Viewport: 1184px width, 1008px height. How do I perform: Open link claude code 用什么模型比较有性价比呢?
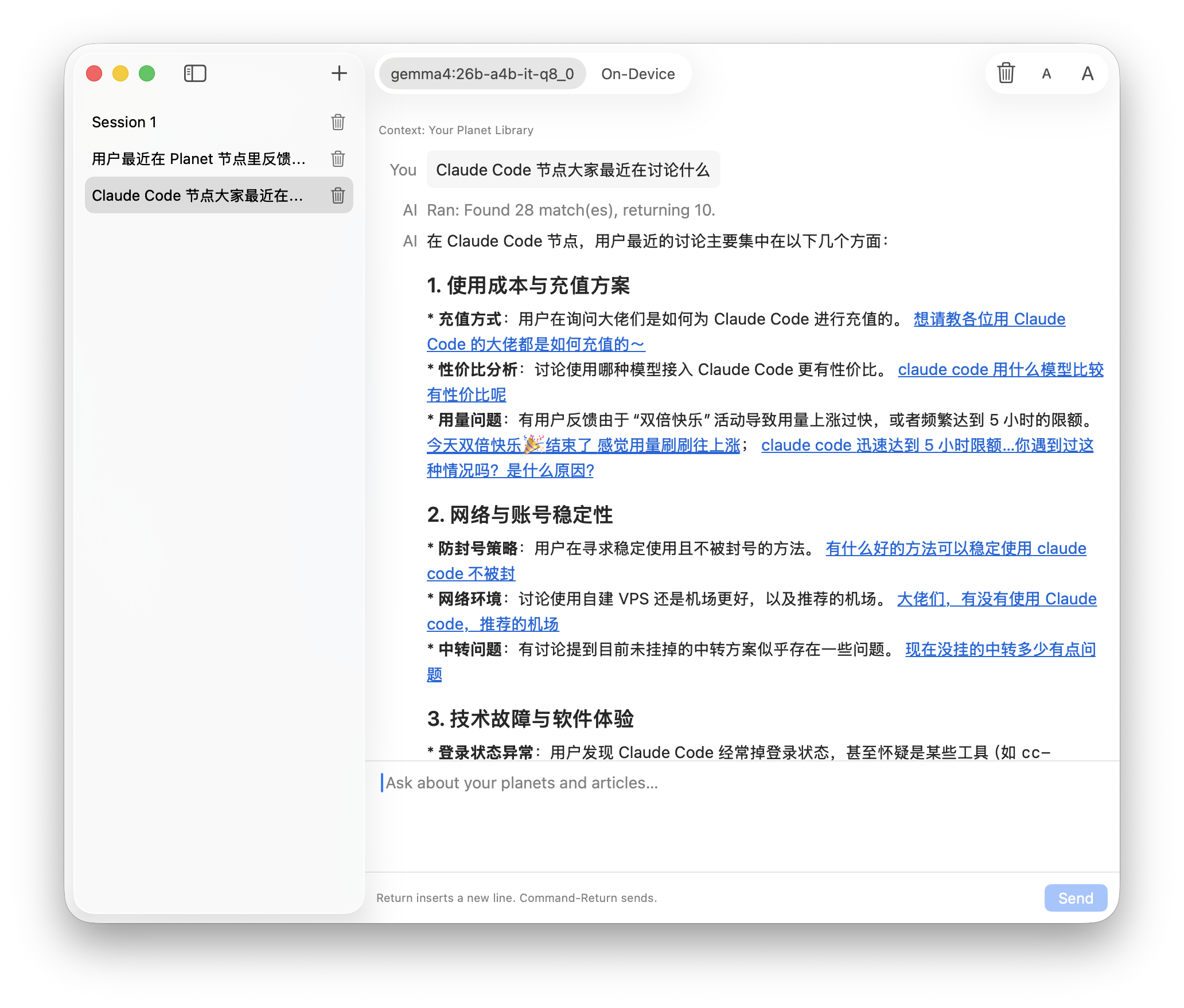(x=1000, y=370)
